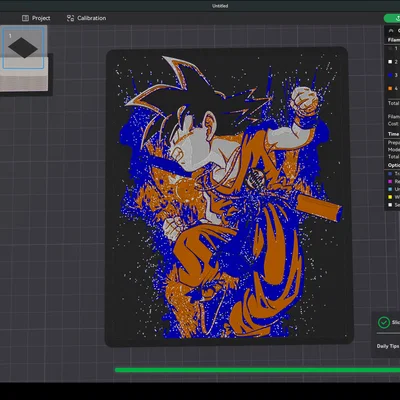The height and width of the screenshot is (400, 400).
Task: Select filament 4 orange swatch
Action: click(x=390, y=89)
